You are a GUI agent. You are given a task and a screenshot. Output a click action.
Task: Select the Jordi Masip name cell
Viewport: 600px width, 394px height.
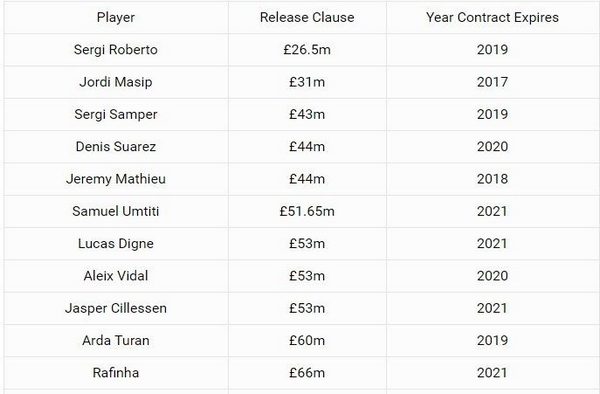point(116,82)
